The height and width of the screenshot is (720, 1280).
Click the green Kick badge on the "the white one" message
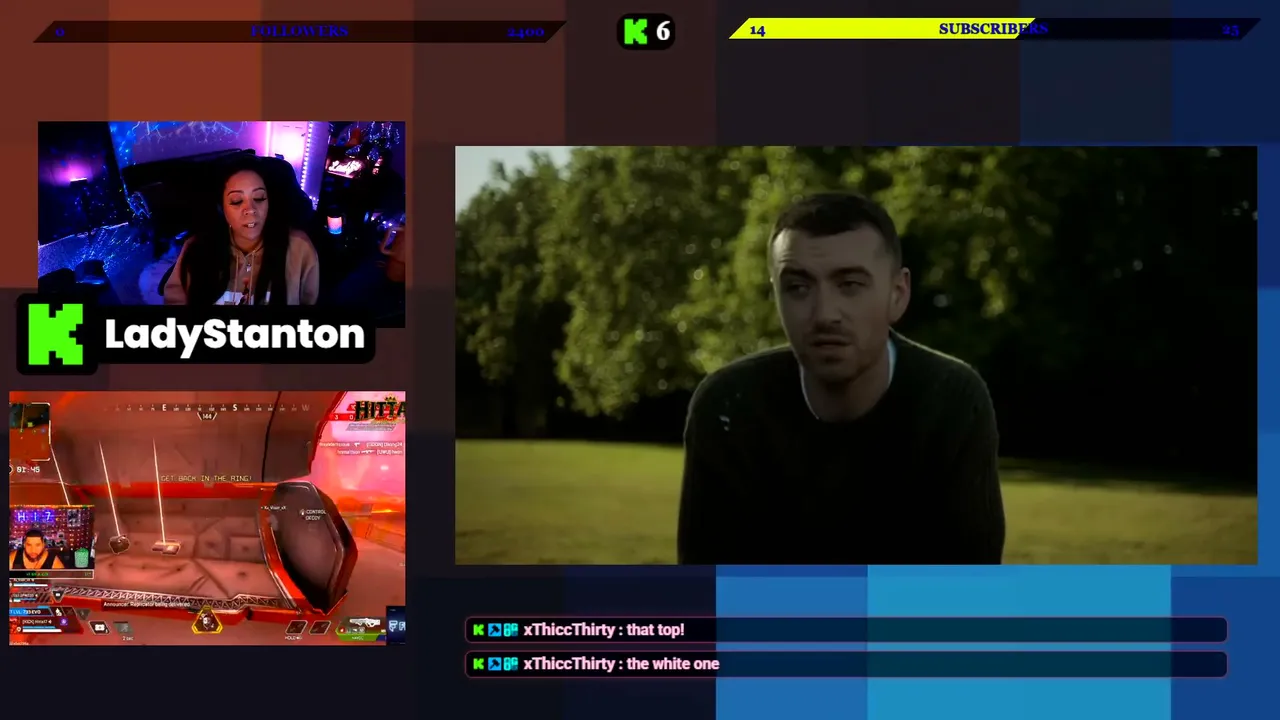(478, 664)
